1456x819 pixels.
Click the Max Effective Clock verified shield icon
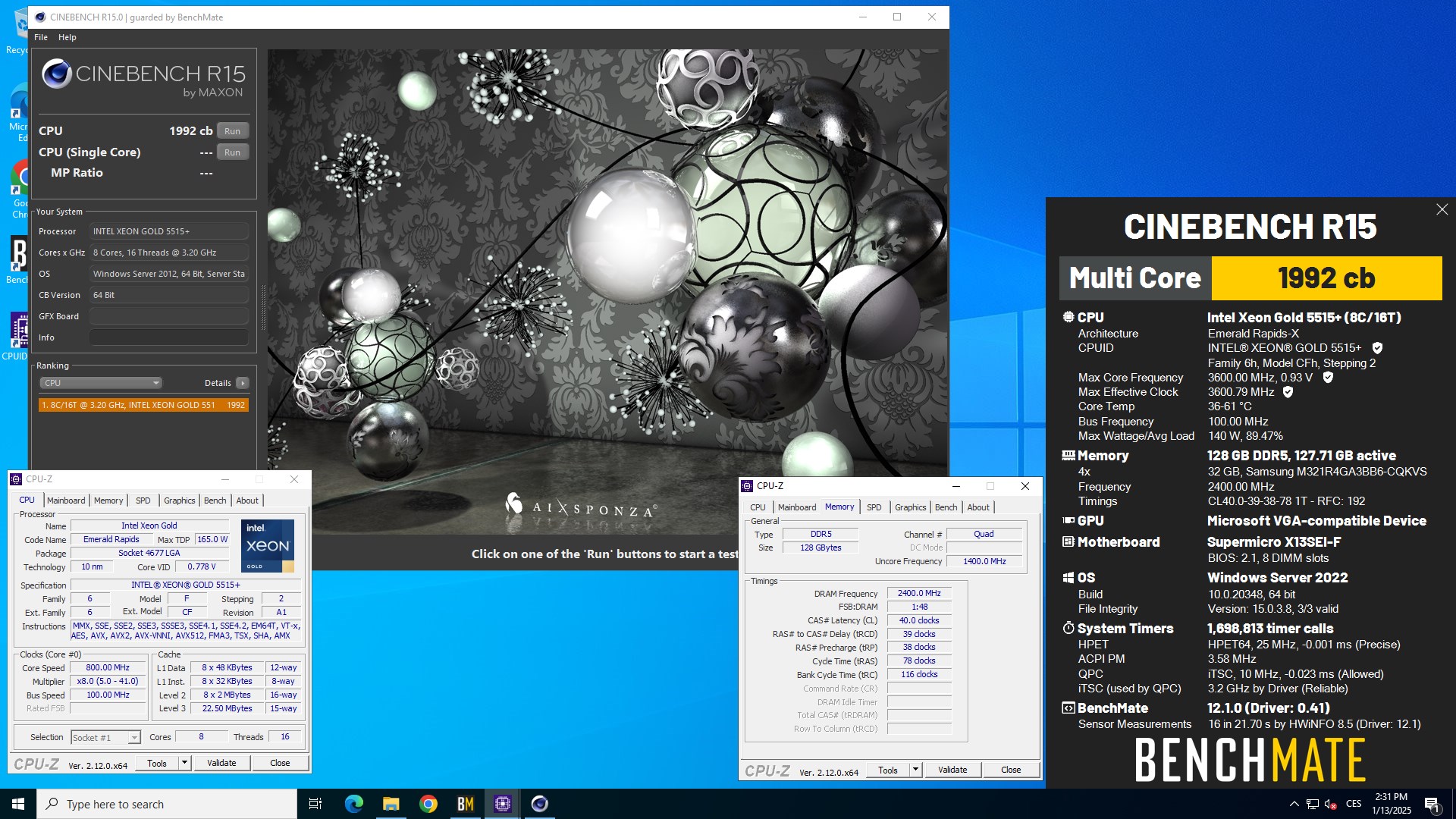(1288, 392)
